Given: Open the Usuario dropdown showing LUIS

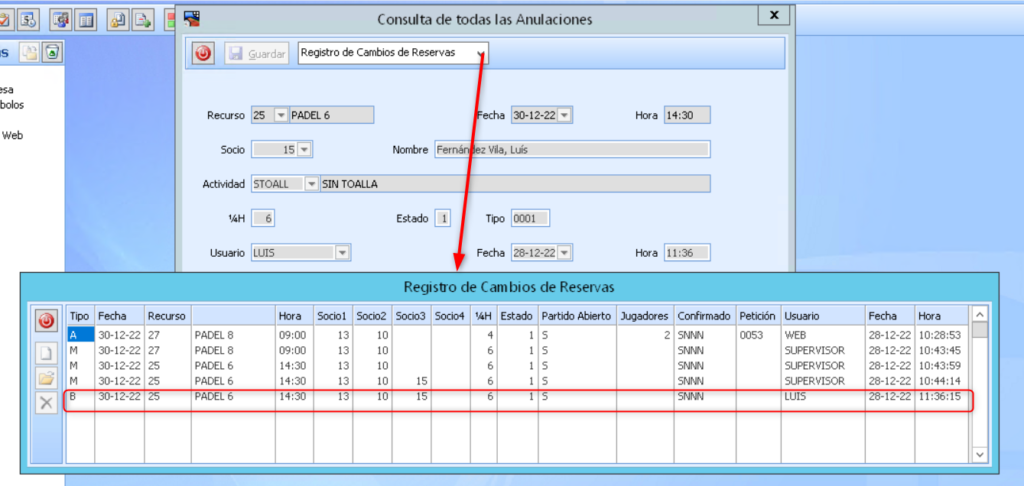Looking at the screenshot, I should pos(342,253).
